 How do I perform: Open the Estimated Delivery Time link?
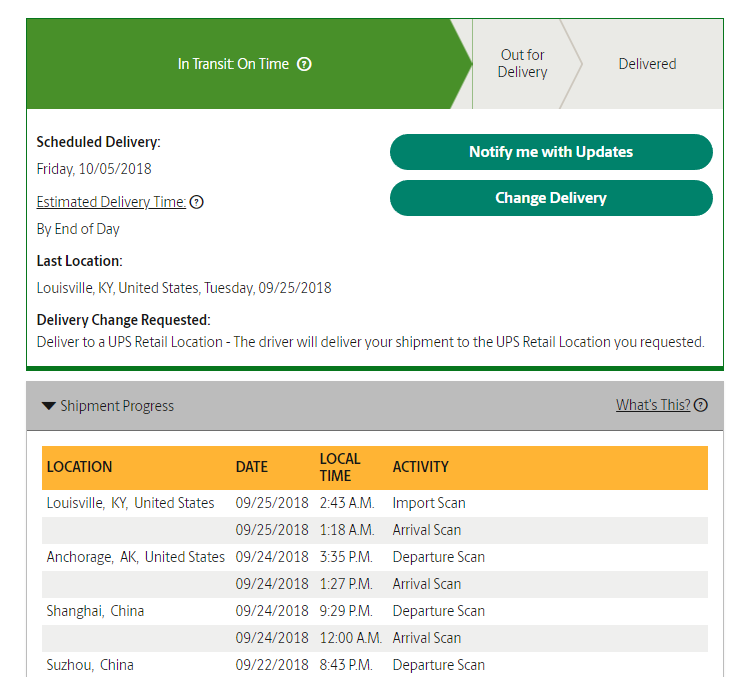pos(111,202)
